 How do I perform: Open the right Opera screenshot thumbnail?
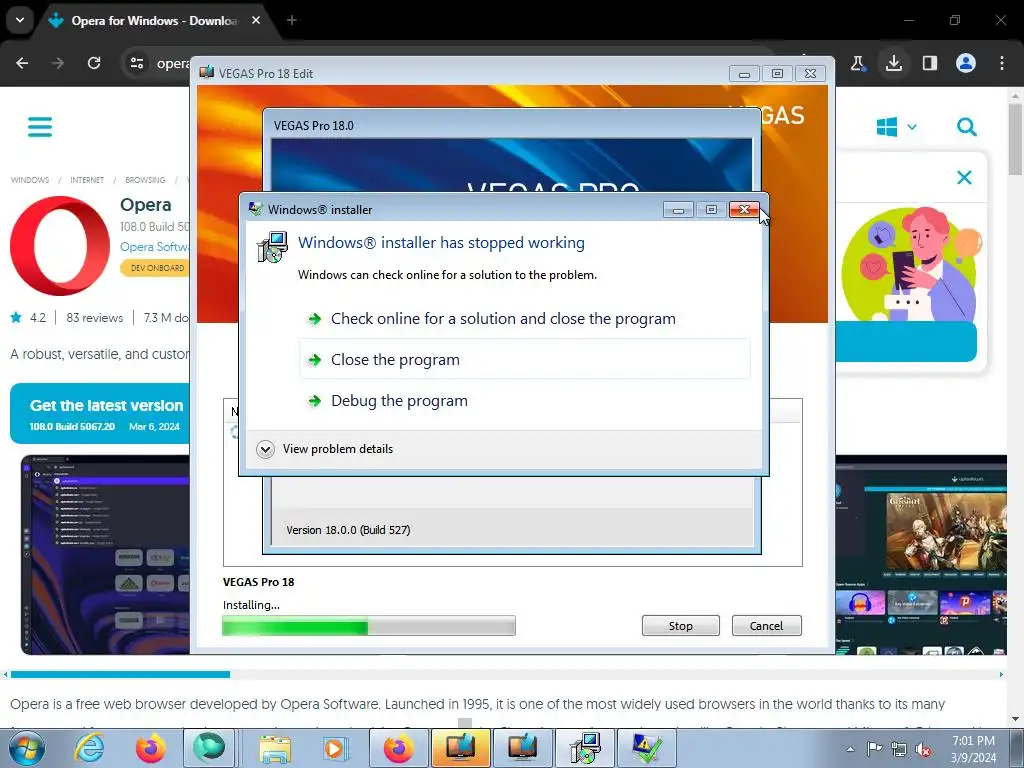[921, 555]
